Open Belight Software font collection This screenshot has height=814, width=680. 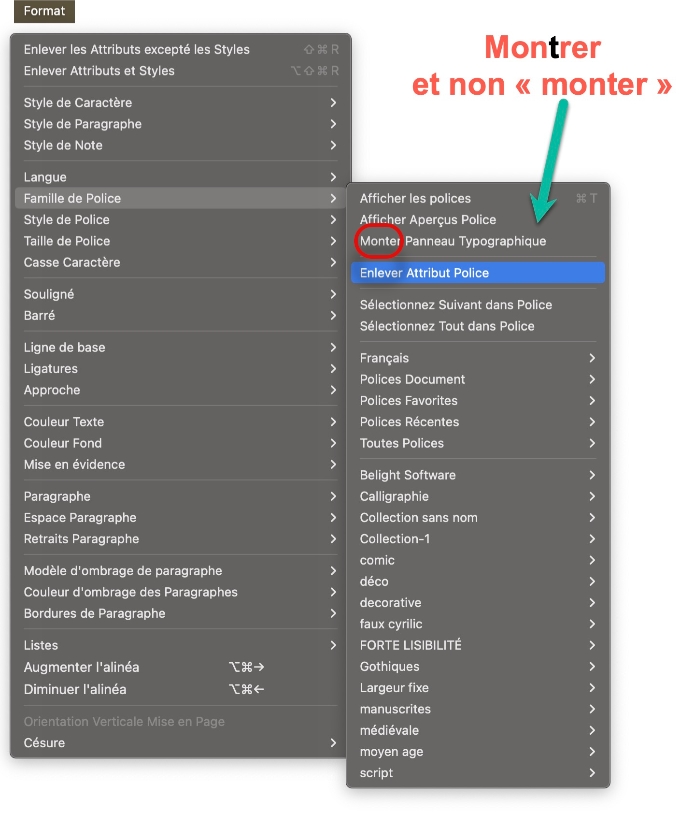coord(478,475)
